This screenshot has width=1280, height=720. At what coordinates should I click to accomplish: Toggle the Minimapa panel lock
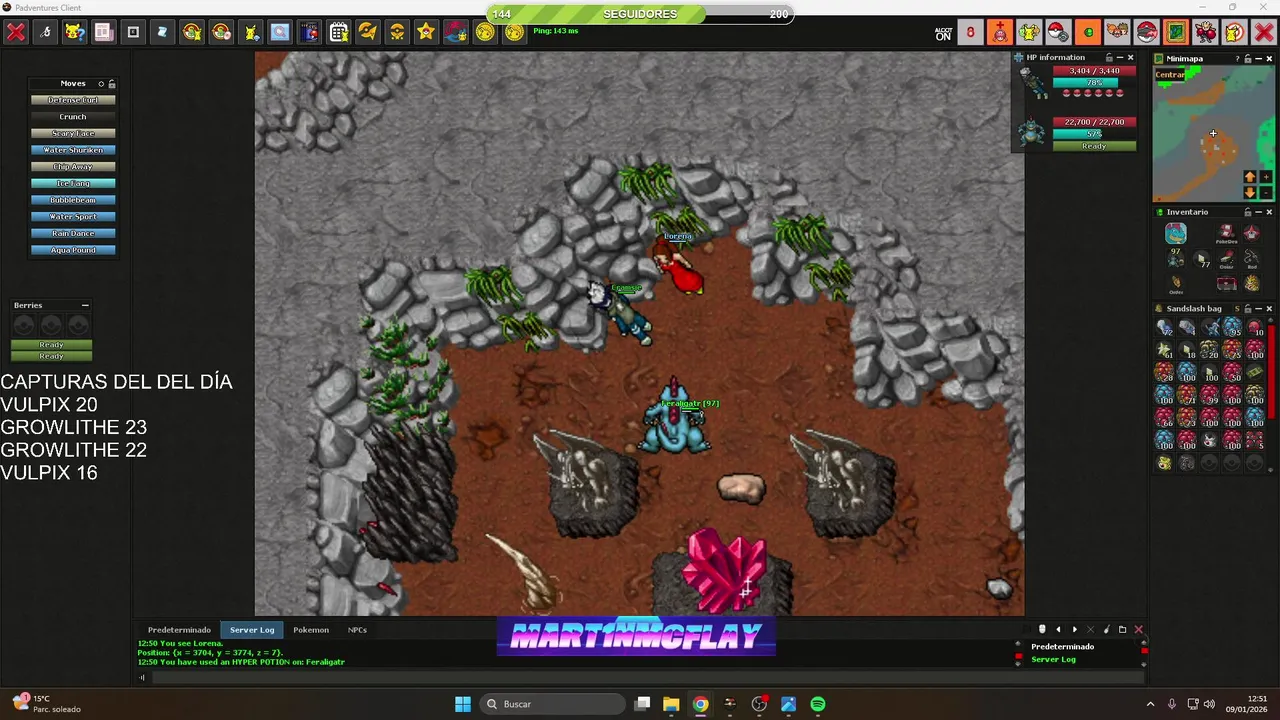pyautogui.click(x=1247, y=59)
